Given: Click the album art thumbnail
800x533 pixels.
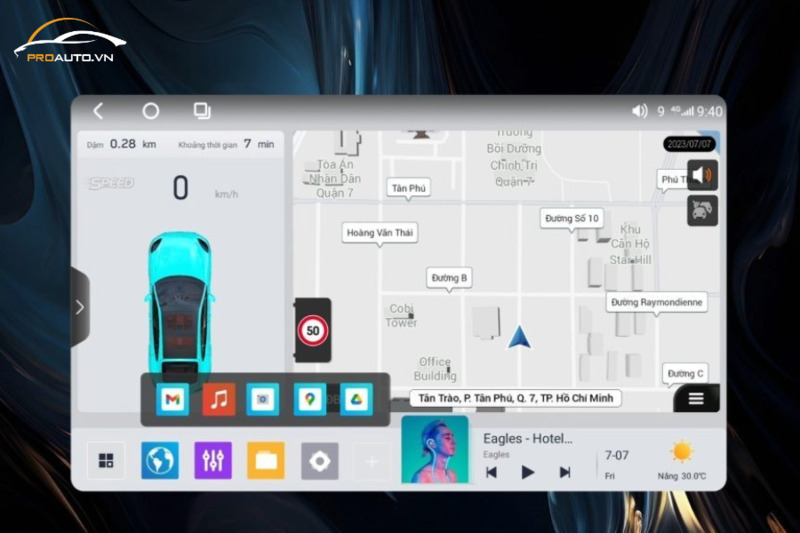Looking at the screenshot, I should [x=435, y=450].
